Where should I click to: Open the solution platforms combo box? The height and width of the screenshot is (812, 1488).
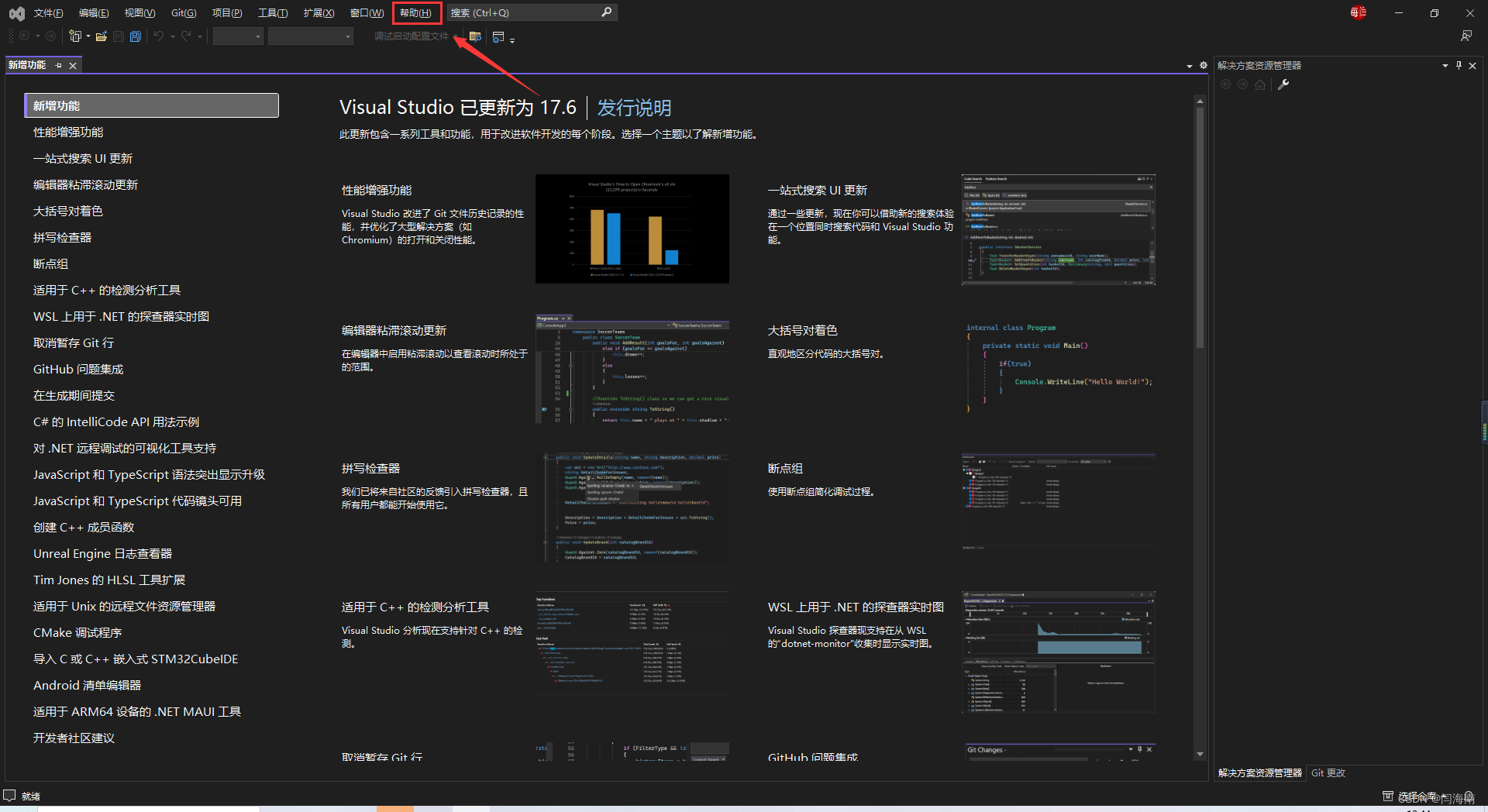tap(311, 36)
